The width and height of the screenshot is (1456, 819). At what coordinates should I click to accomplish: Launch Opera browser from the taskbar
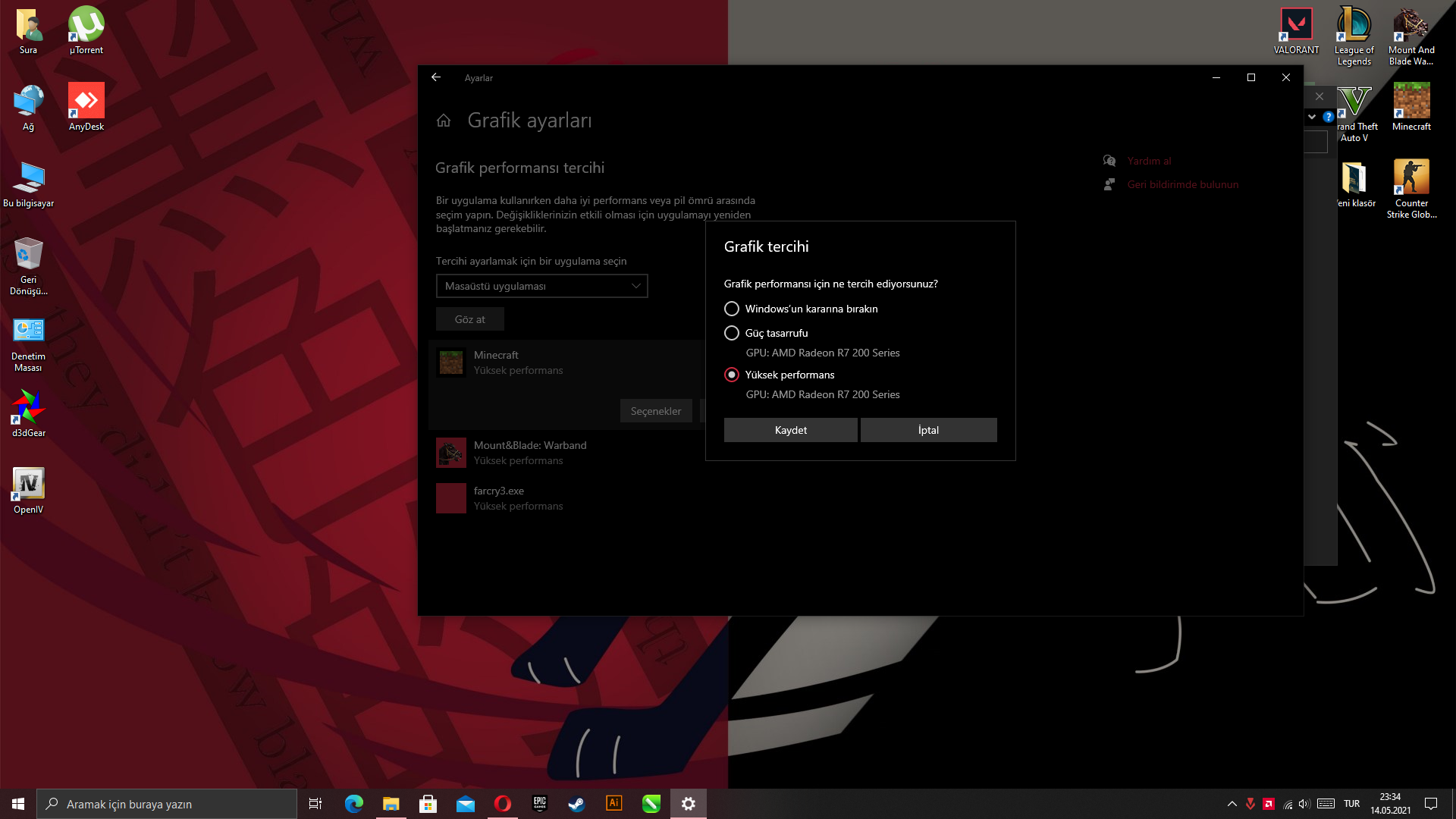tap(503, 804)
